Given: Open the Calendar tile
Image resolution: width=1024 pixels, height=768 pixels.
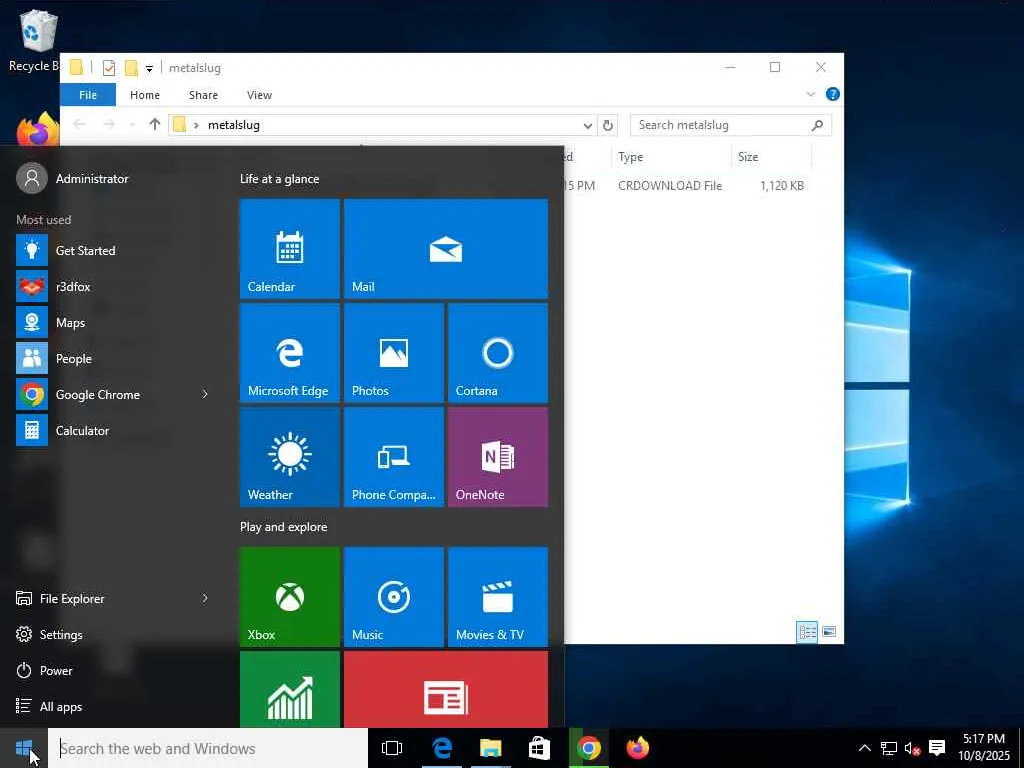Looking at the screenshot, I should 290,249.
